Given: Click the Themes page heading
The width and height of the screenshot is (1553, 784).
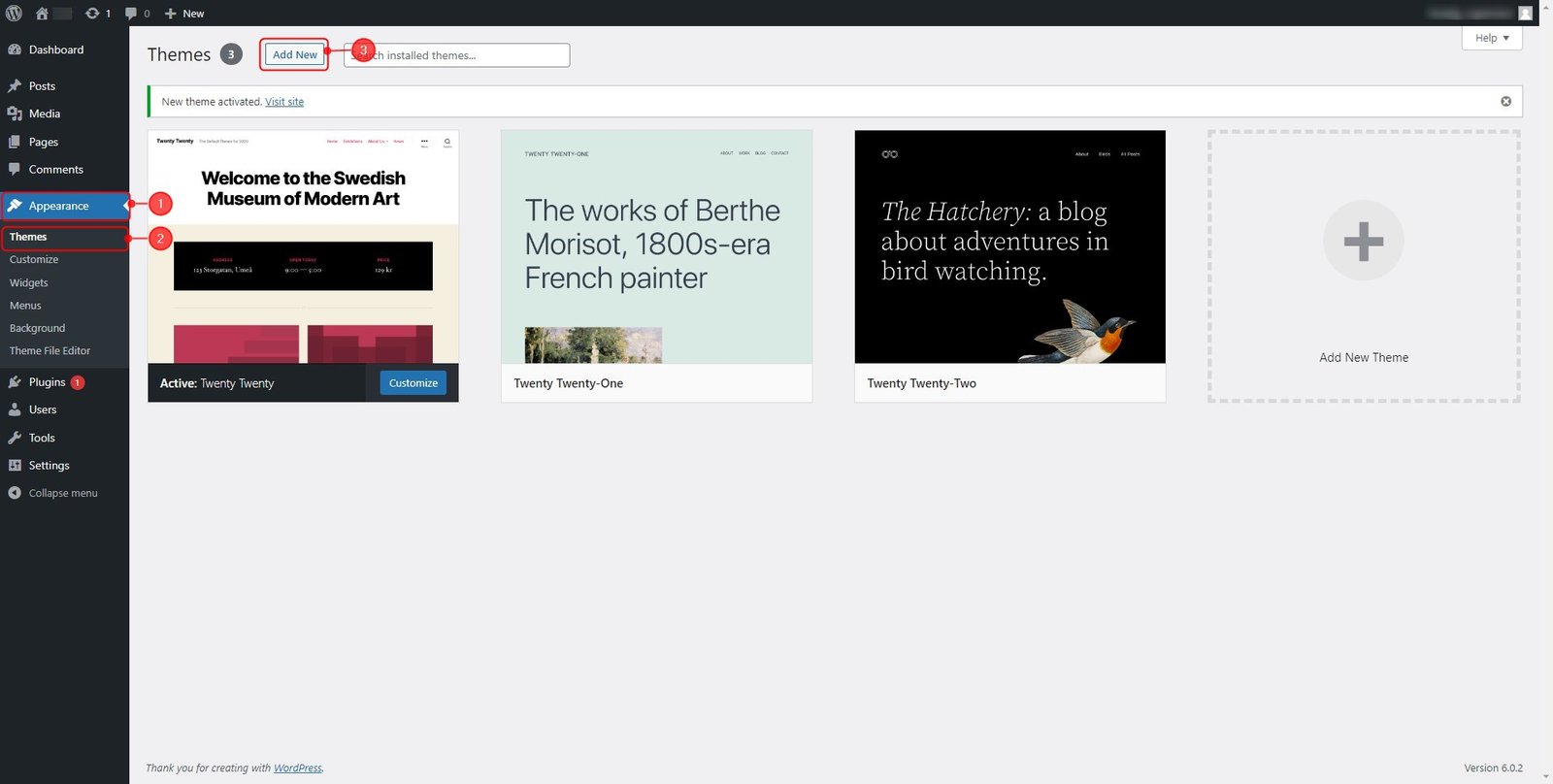Looking at the screenshot, I should (x=180, y=54).
